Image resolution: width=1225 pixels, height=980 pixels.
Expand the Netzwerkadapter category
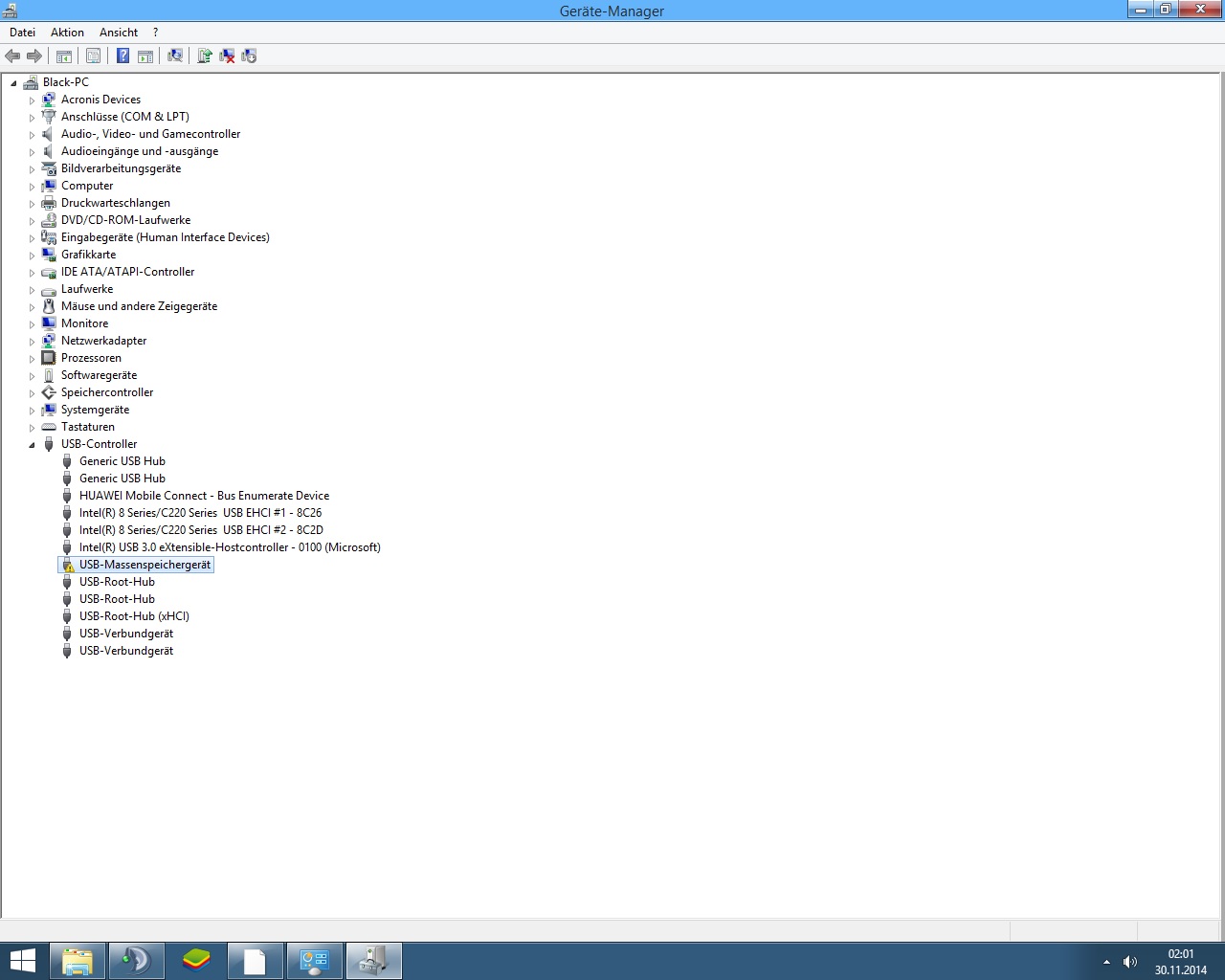(32, 342)
